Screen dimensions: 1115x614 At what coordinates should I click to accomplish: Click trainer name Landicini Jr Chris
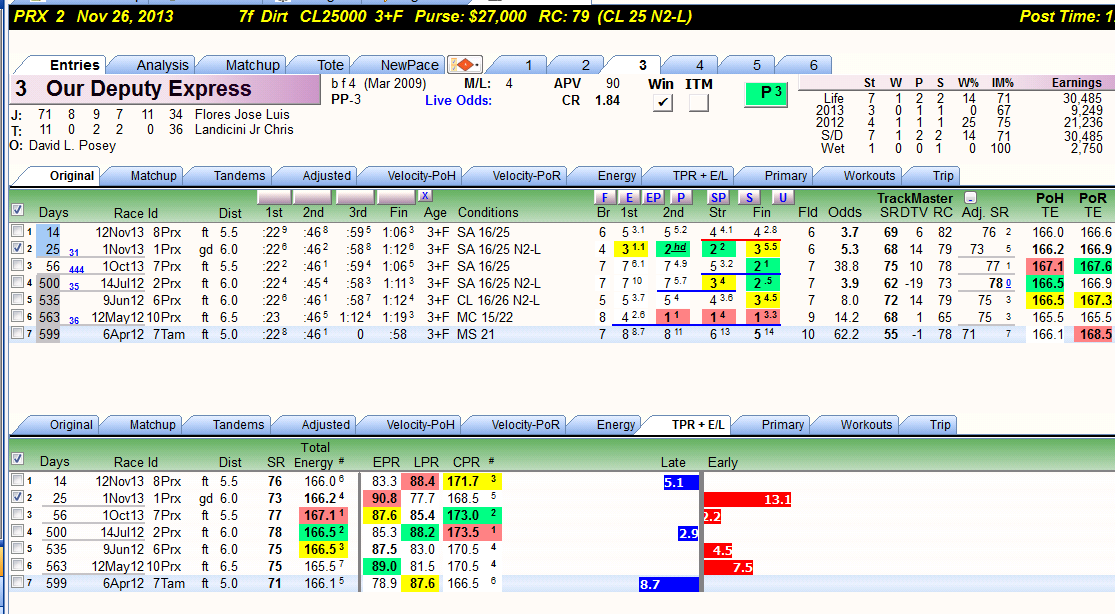244,129
